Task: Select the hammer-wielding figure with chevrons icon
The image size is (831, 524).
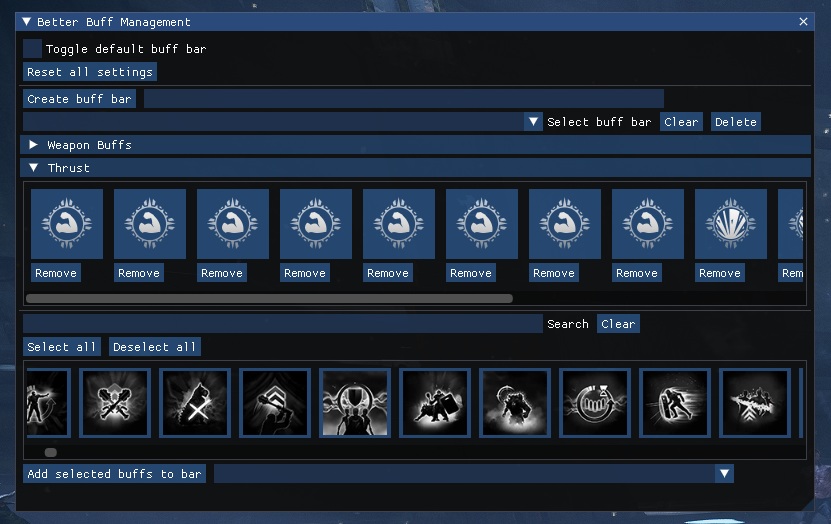Action: pos(275,403)
